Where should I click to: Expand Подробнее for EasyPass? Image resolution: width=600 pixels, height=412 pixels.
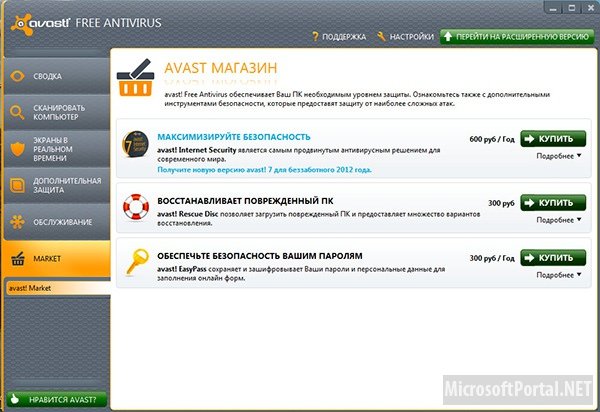pyautogui.click(x=559, y=275)
